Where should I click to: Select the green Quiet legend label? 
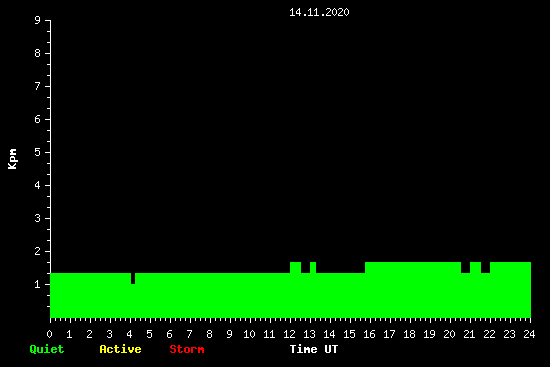(x=47, y=349)
